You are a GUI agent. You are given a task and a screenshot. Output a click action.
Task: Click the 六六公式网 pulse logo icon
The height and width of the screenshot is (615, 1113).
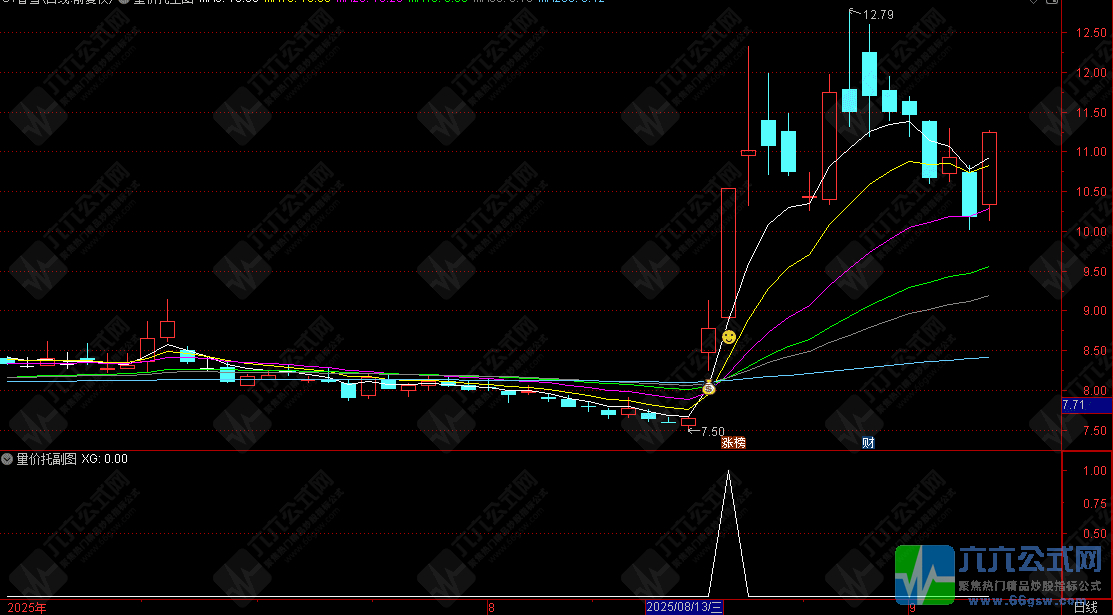tap(924, 575)
